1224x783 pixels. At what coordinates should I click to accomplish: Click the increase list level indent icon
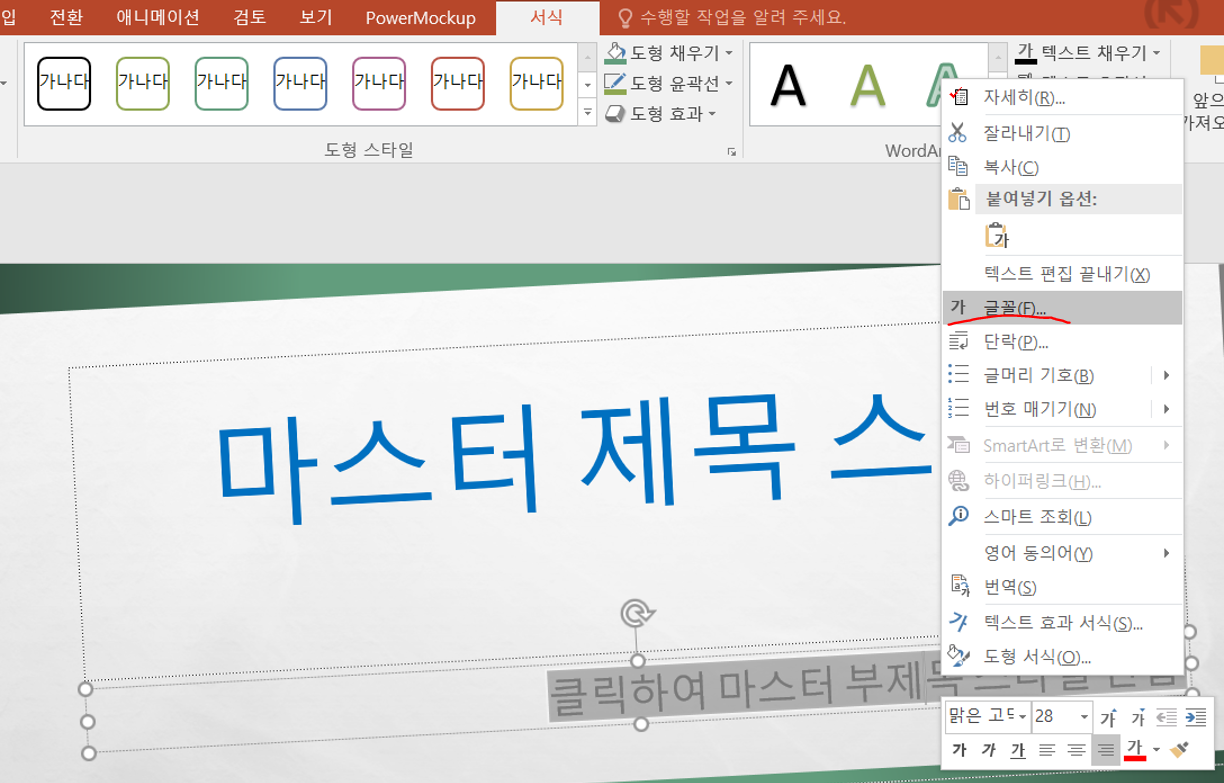click(1195, 717)
